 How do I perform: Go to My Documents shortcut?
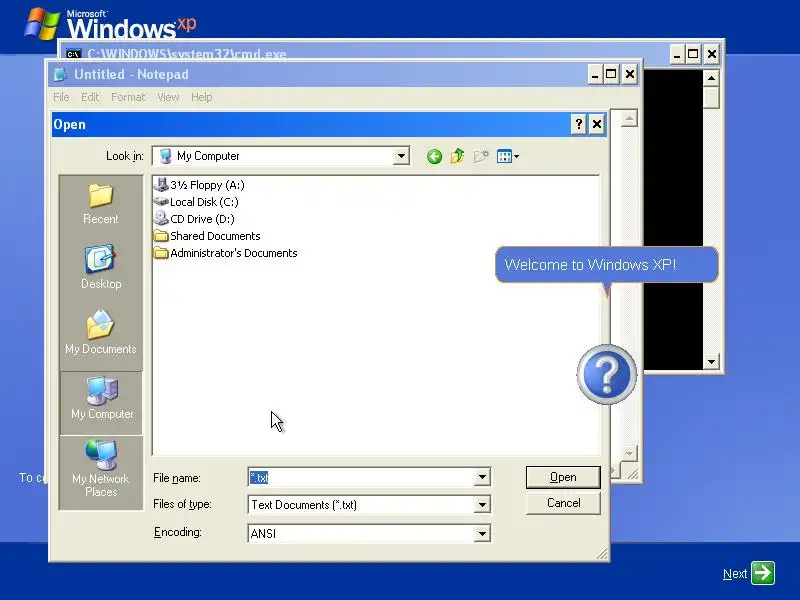pos(101,332)
